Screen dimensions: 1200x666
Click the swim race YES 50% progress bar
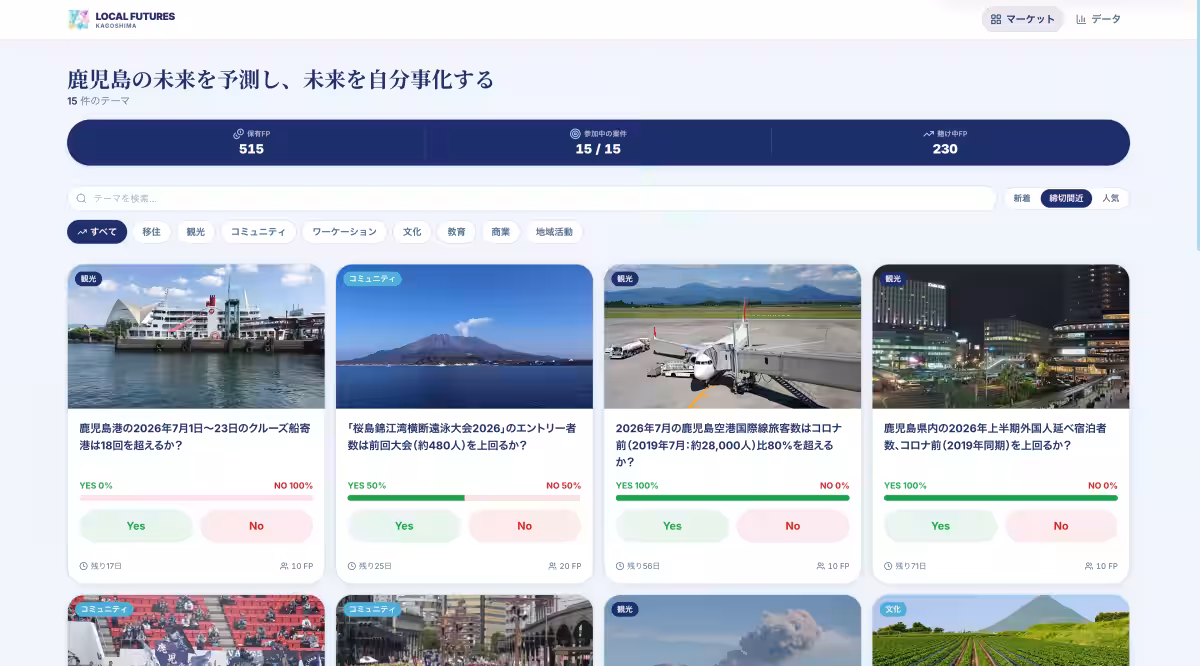(464, 498)
